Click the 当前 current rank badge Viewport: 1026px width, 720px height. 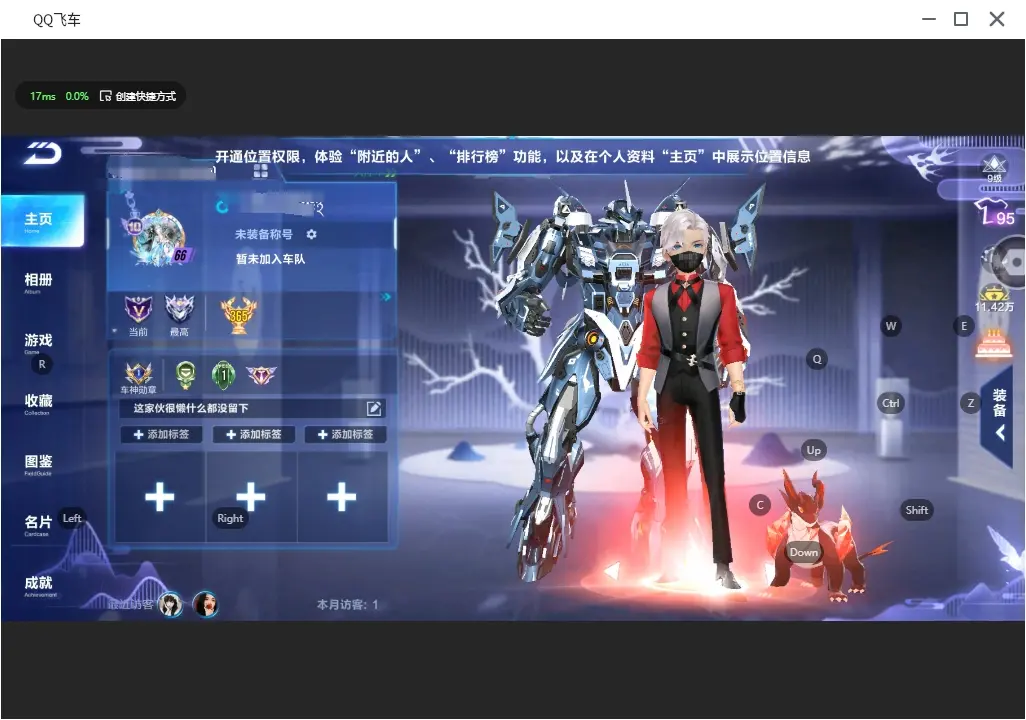pos(138,314)
